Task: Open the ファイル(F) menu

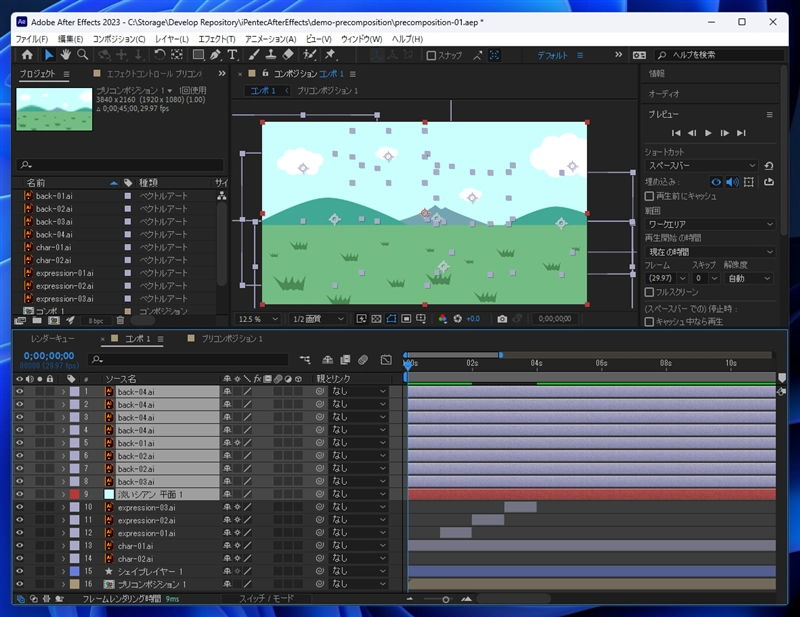Action: click(x=32, y=39)
